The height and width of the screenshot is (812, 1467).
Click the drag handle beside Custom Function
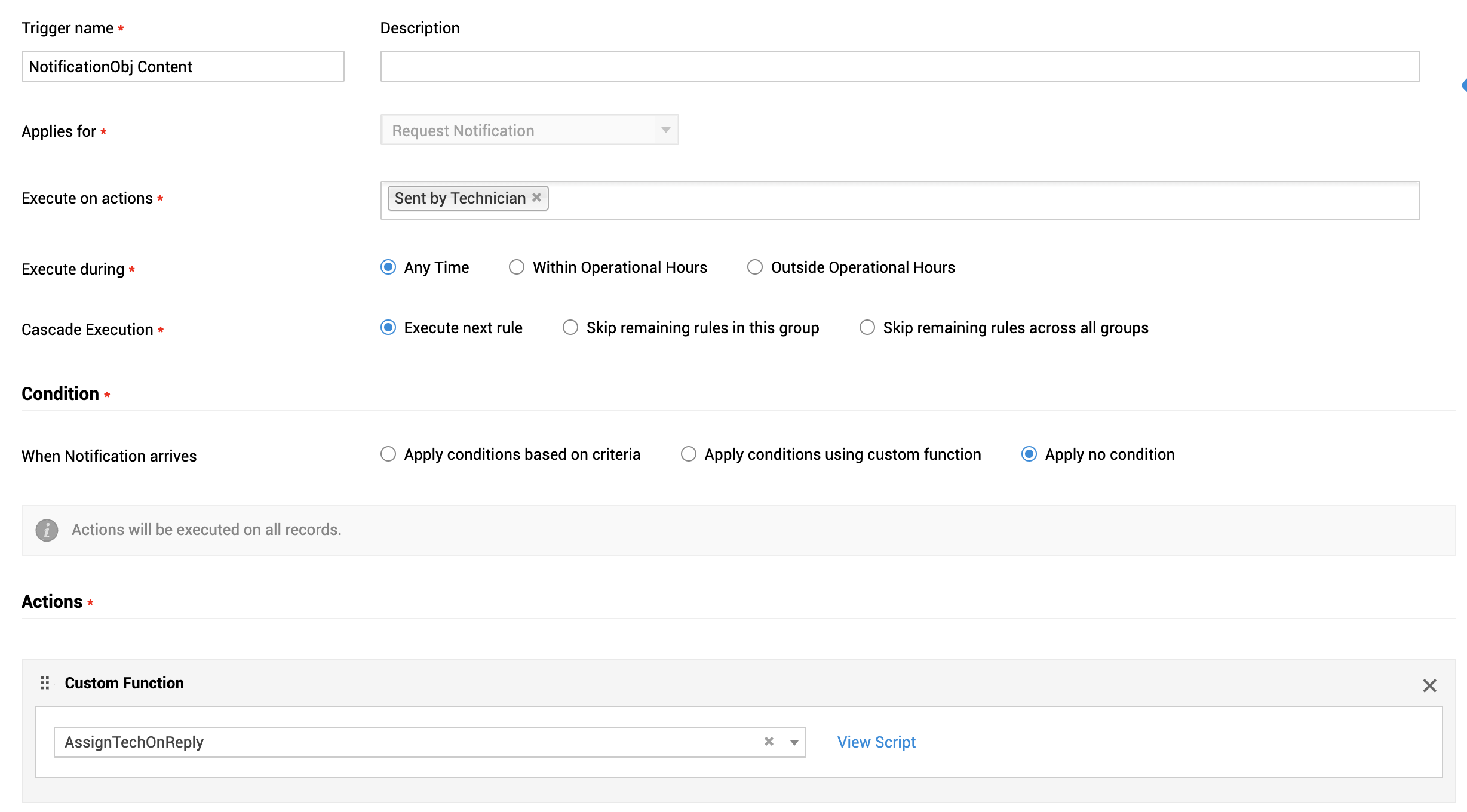point(45,682)
